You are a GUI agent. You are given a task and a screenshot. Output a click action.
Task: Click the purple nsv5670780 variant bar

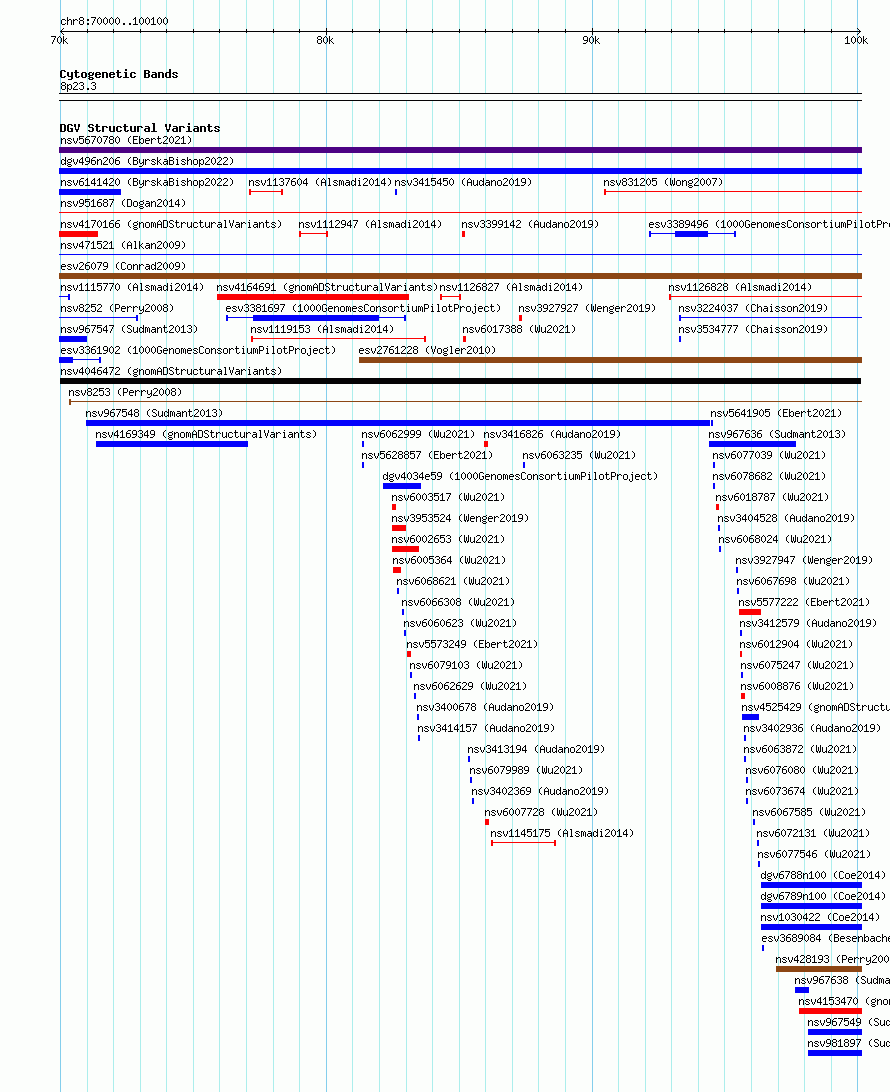460,150
